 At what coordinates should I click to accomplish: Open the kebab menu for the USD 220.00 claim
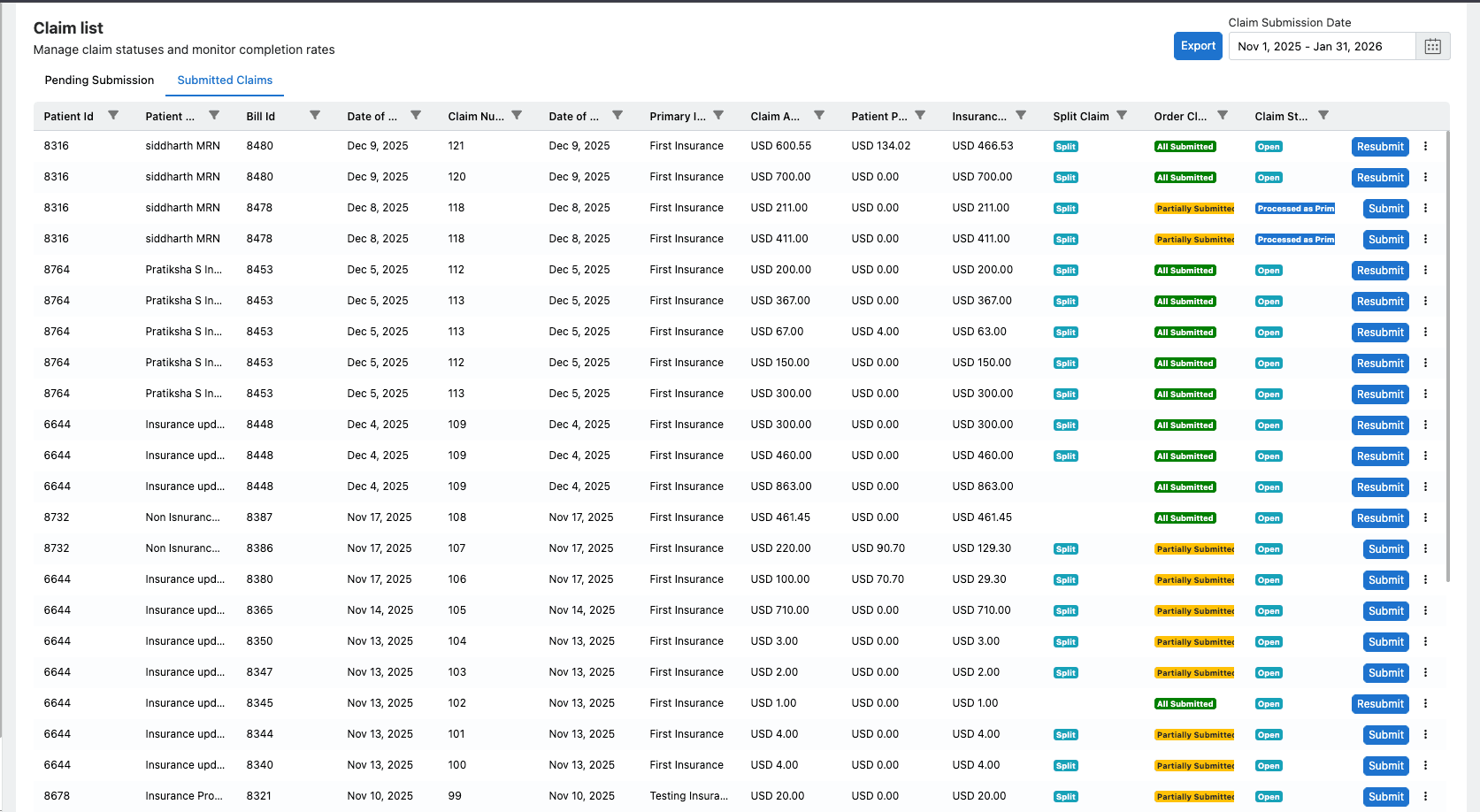(x=1425, y=548)
